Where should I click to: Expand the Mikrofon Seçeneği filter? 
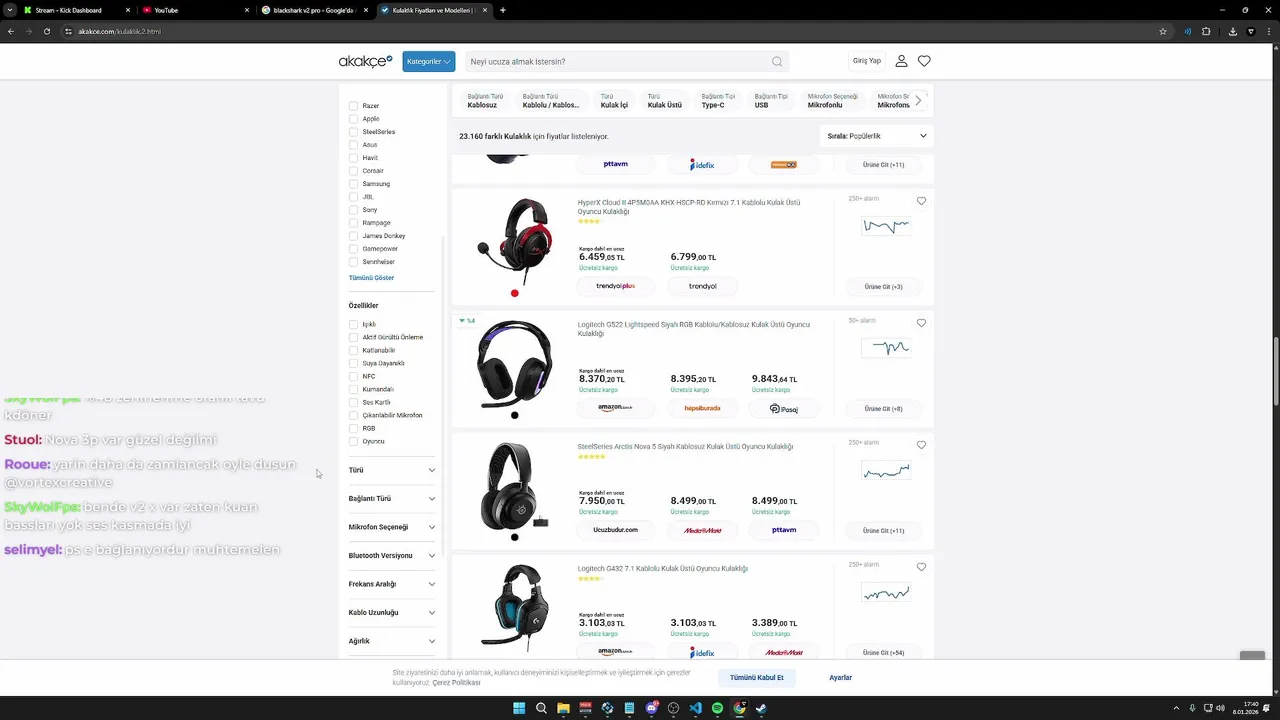coord(392,527)
